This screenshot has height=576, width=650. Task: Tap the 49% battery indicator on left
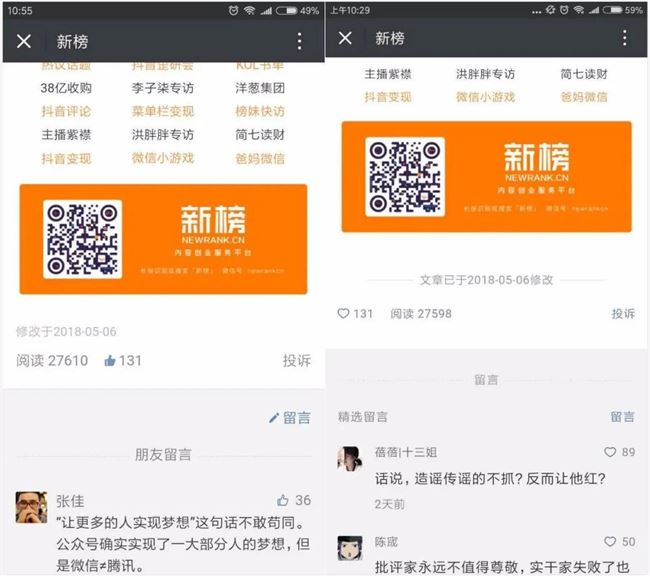tap(298, 10)
